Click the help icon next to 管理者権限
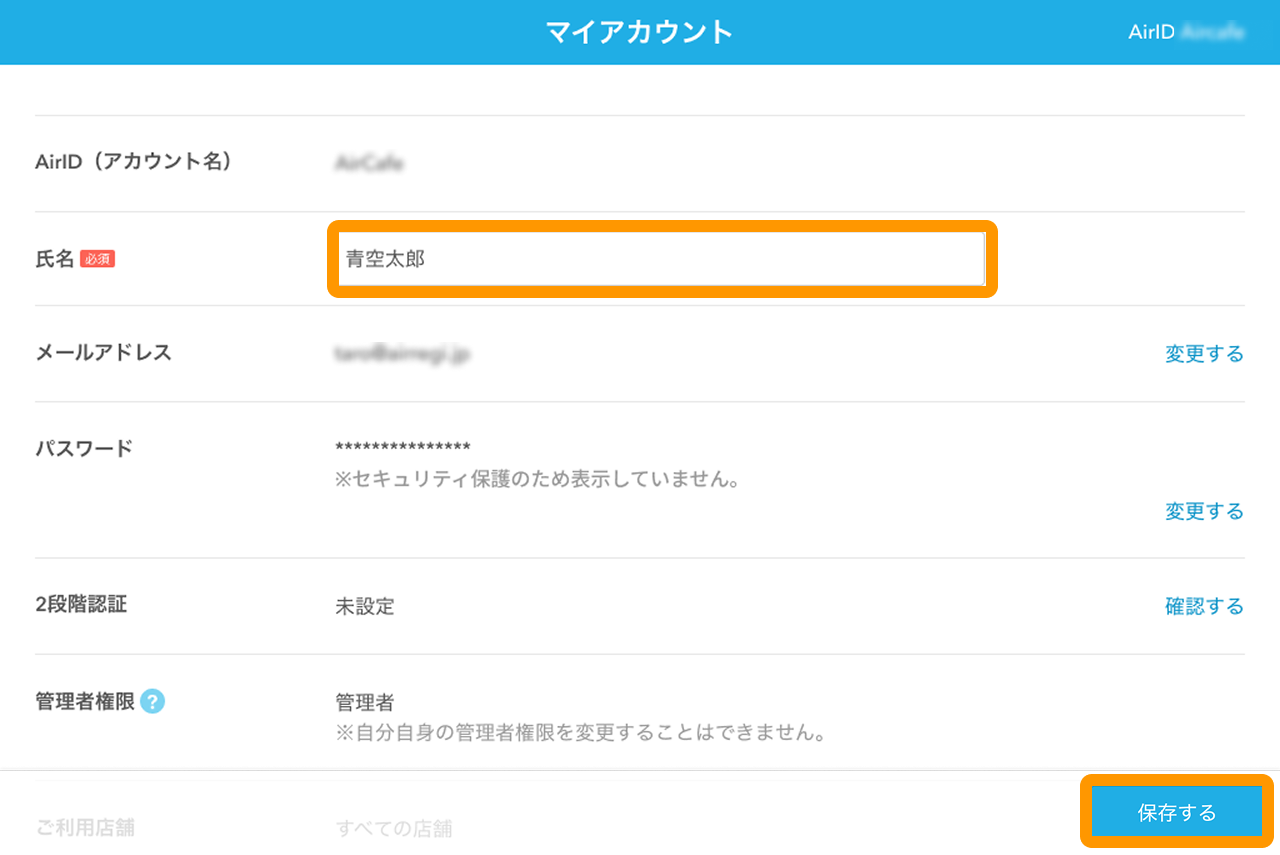Image resolution: width=1280 pixels, height=855 pixels. 151,702
